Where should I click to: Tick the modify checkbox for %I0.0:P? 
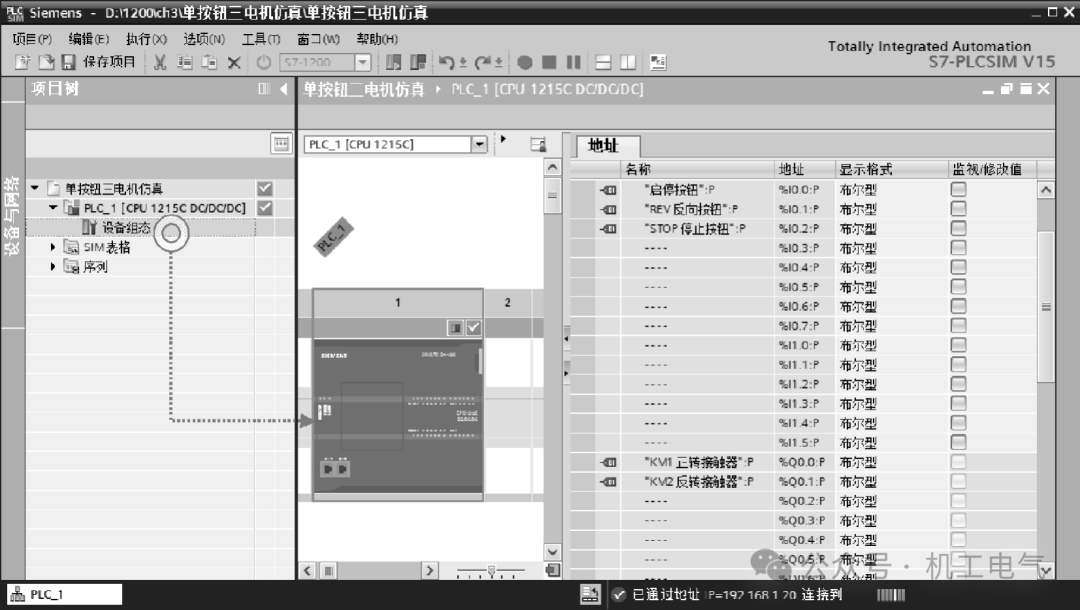click(958, 189)
